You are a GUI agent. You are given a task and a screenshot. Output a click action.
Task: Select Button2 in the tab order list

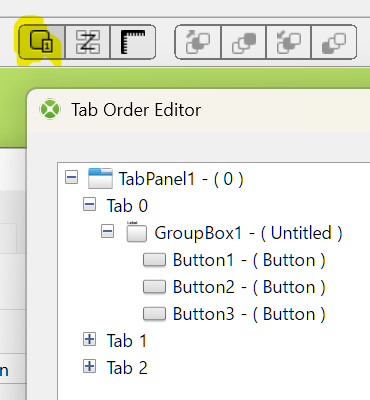[x=234, y=287]
